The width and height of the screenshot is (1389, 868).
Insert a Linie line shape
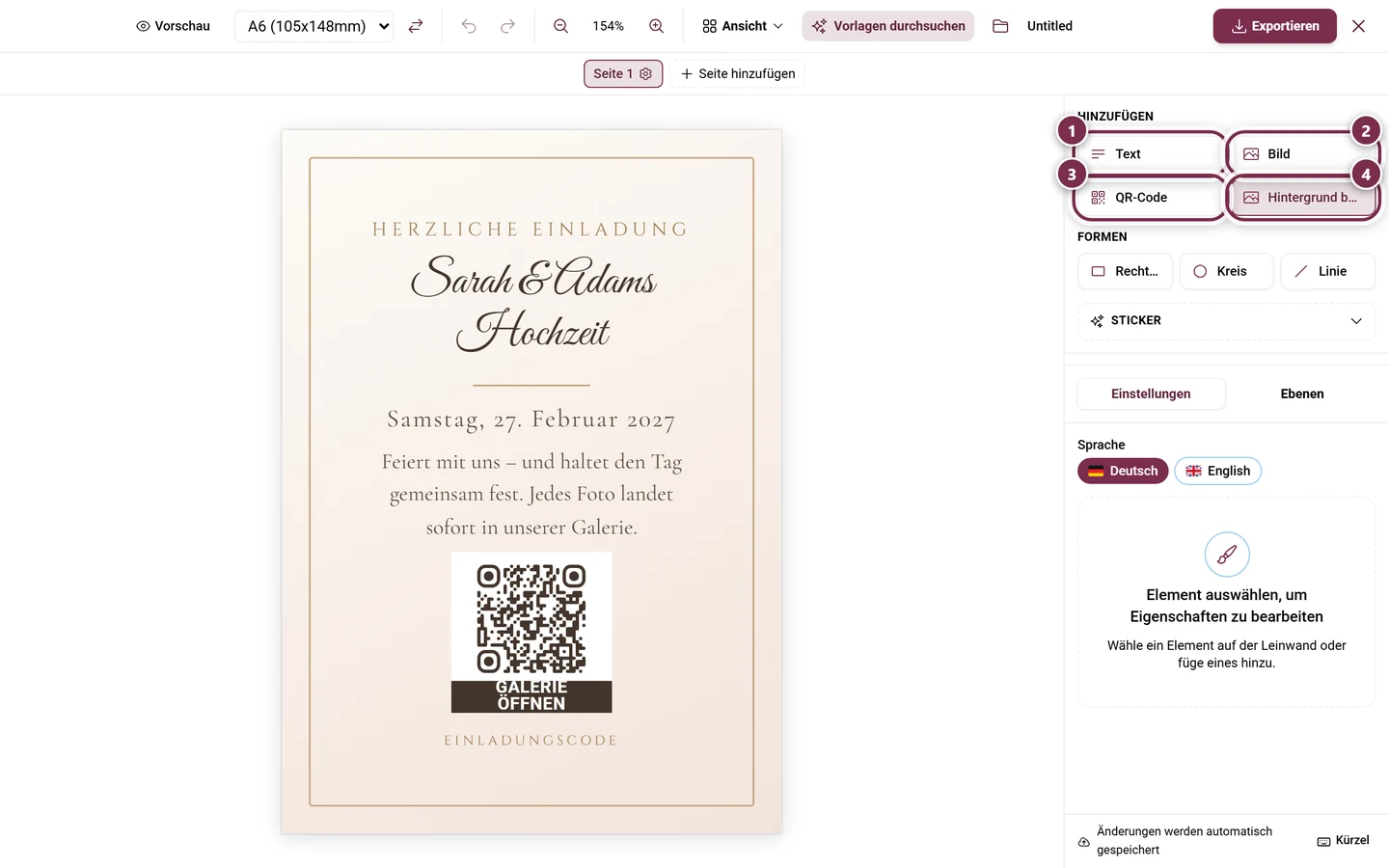pos(1328,271)
